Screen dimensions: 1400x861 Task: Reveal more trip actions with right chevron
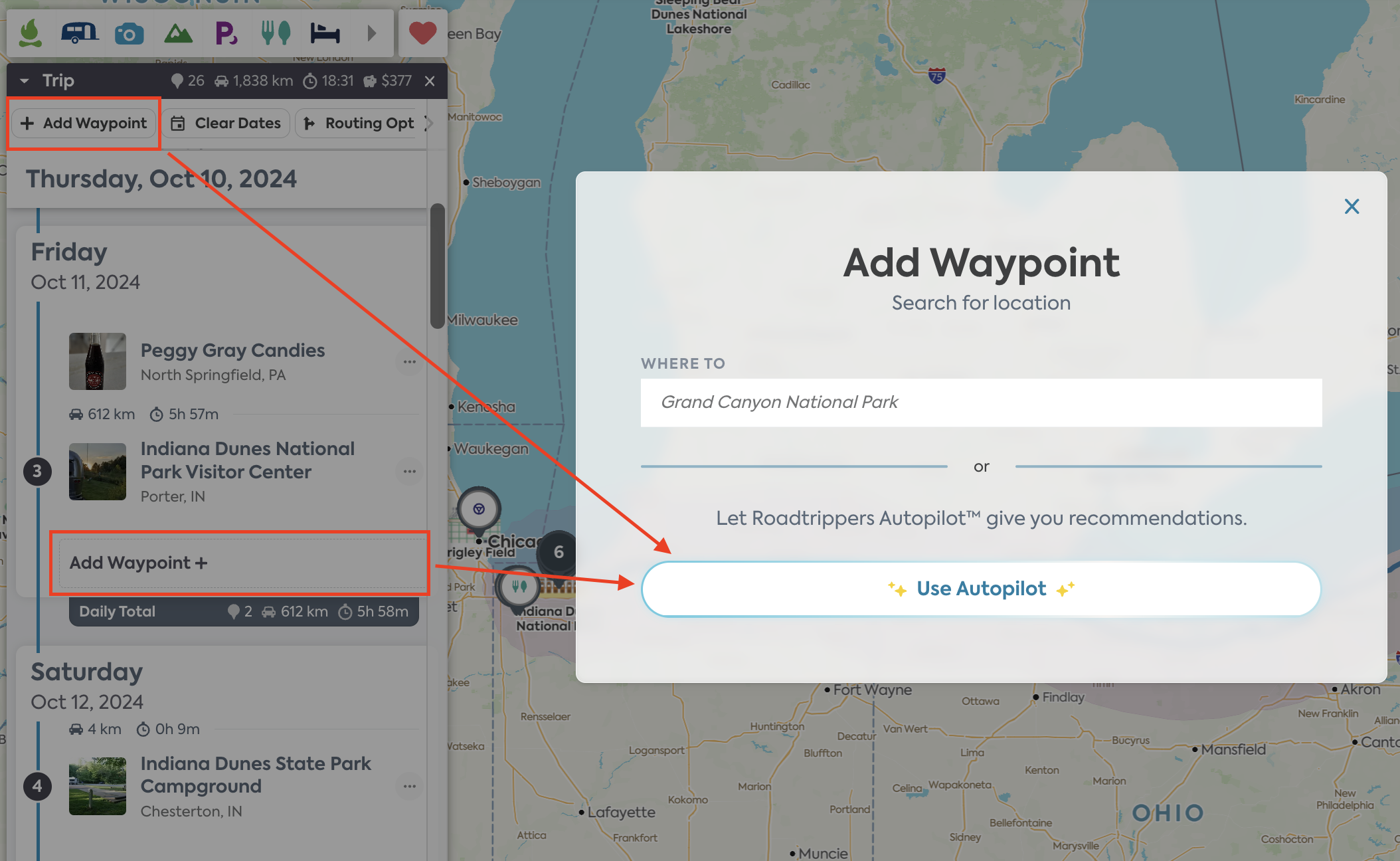[430, 123]
